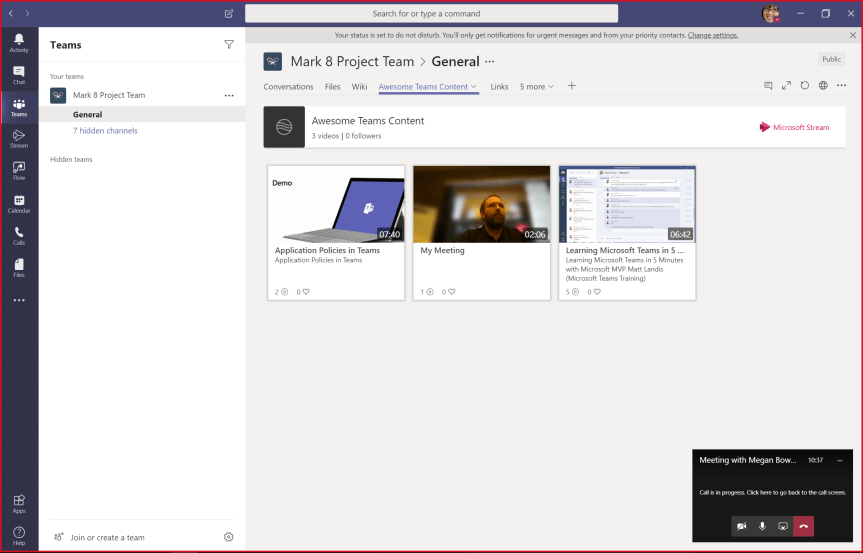Open the Stream app in the sidebar

pyautogui.click(x=19, y=138)
